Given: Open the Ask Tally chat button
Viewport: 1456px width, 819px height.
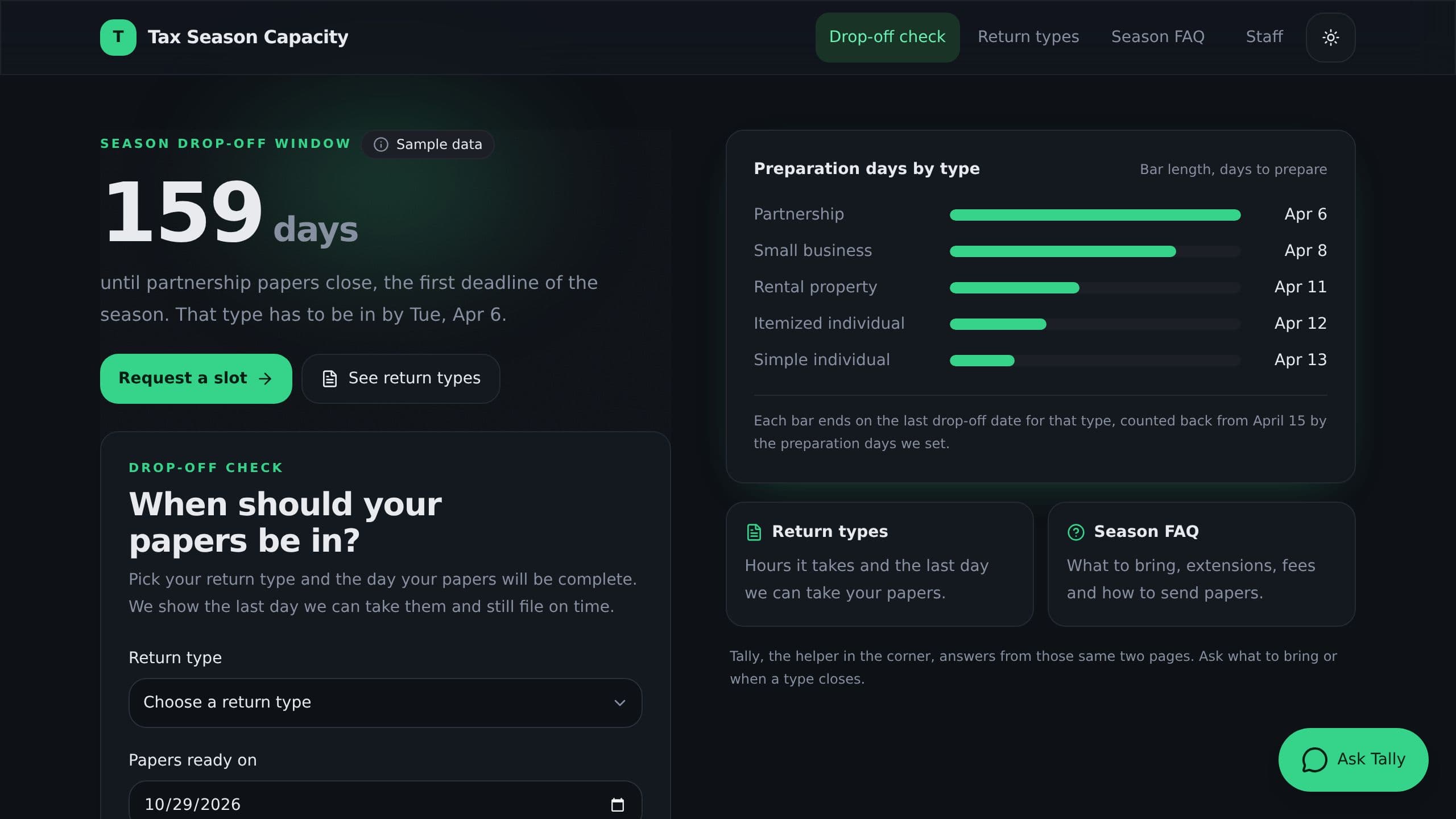Looking at the screenshot, I should (1353, 760).
